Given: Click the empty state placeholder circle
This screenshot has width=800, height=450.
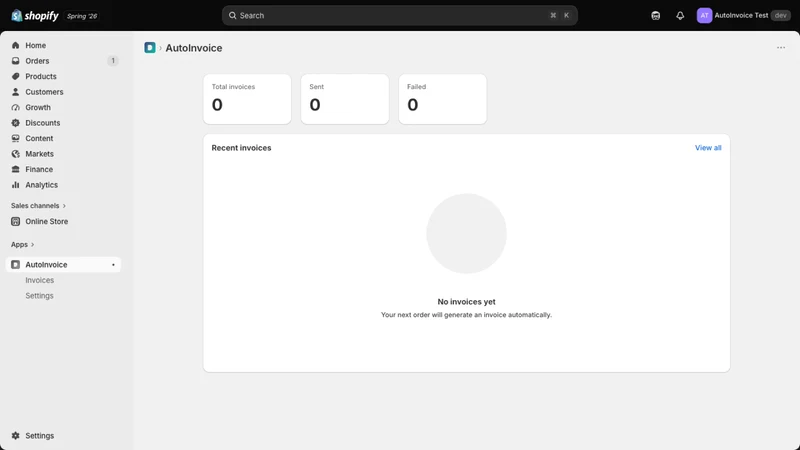Looking at the screenshot, I should click(466, 234).
